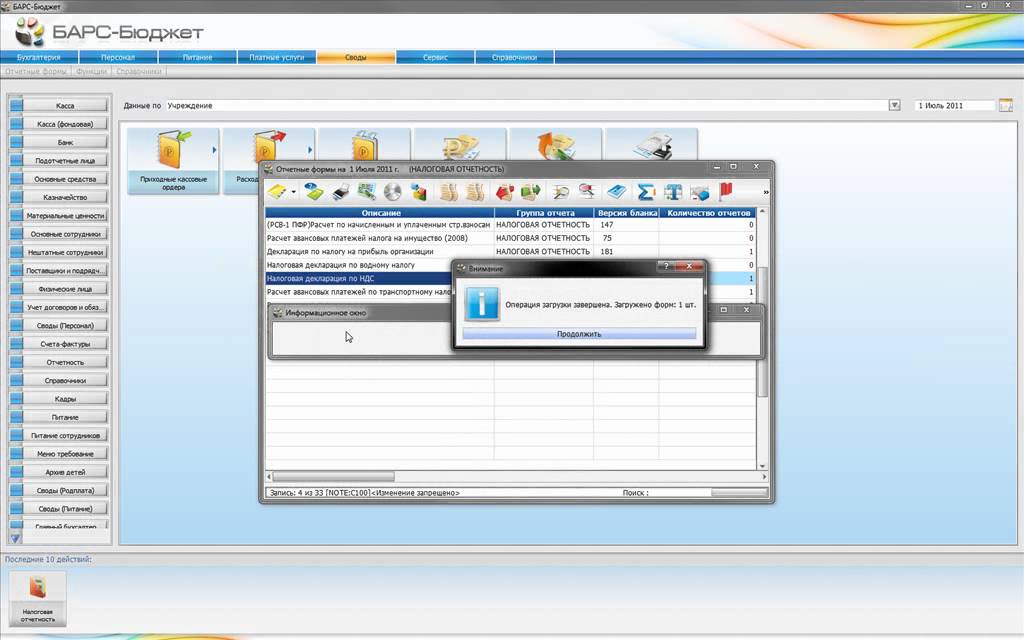This screenshot has width=1024, height=640.
Task: Open Отчетные формы submenu
Action: [36, 71]
